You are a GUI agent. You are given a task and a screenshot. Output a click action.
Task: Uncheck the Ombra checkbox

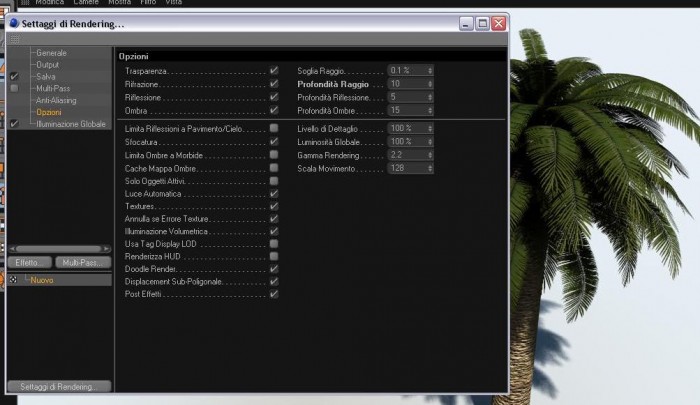coord(274,110)
